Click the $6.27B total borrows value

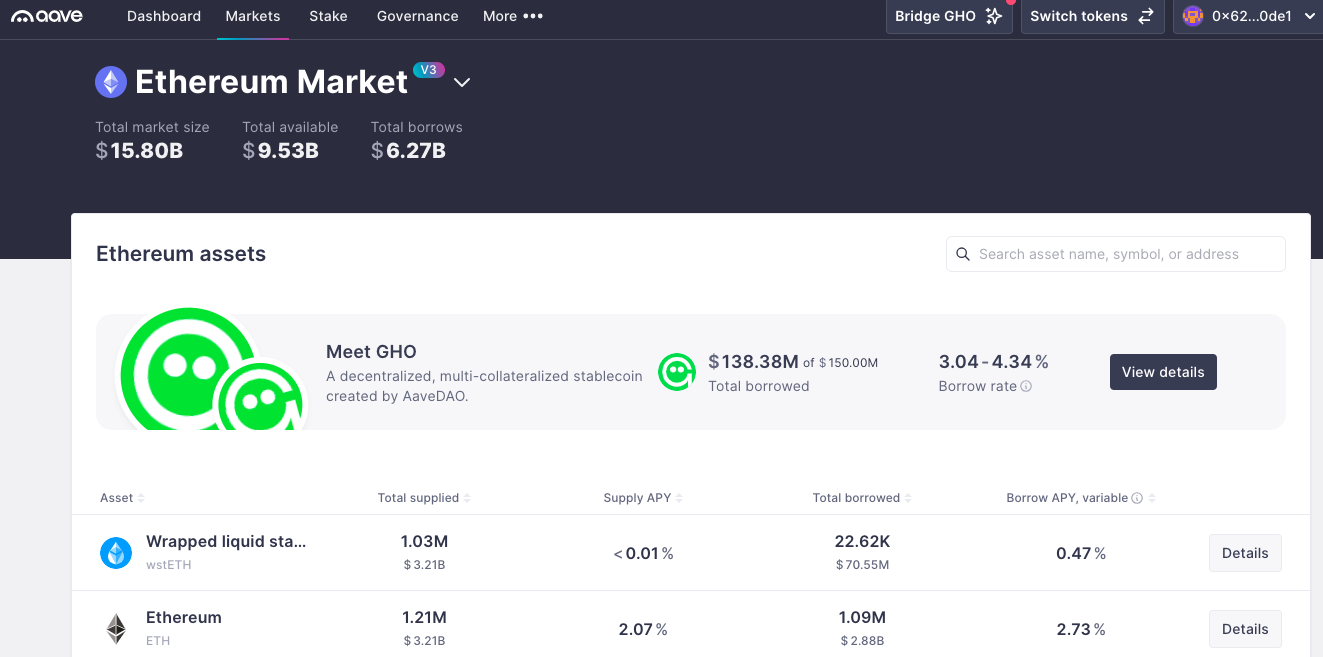click(408, 151)
